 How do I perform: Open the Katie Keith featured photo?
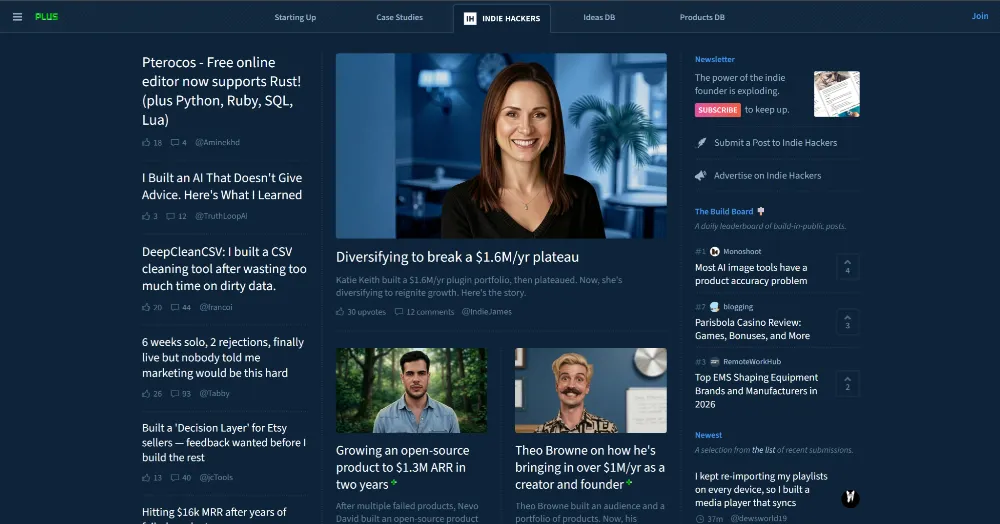point(501,145)
